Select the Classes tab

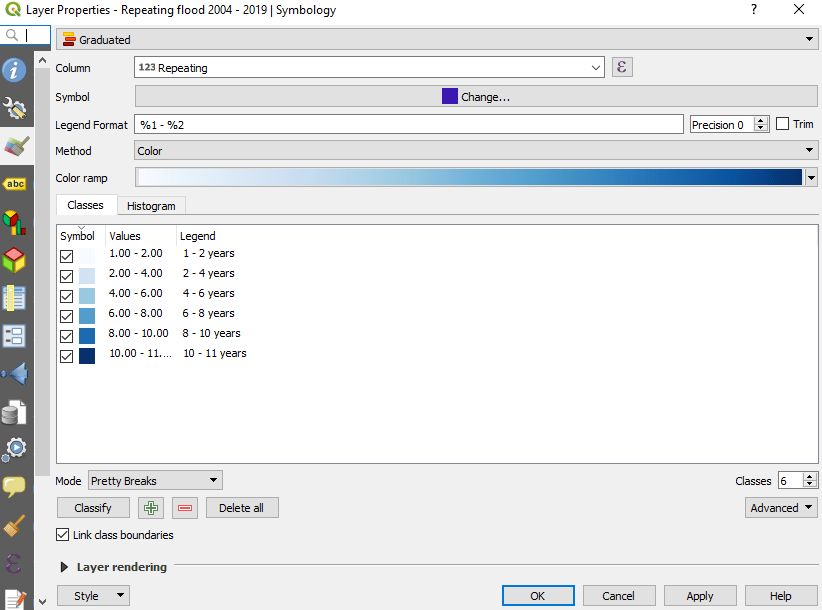[86, 205]
